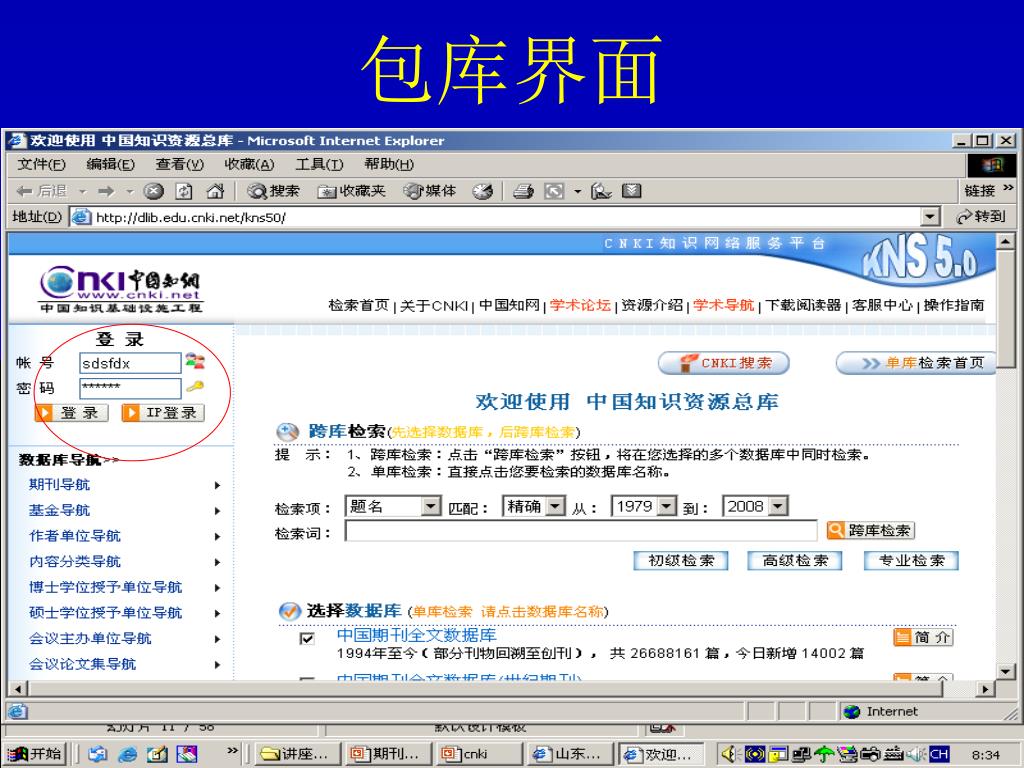Expand the 作者单位导航 arrow

tap(217, 536)
